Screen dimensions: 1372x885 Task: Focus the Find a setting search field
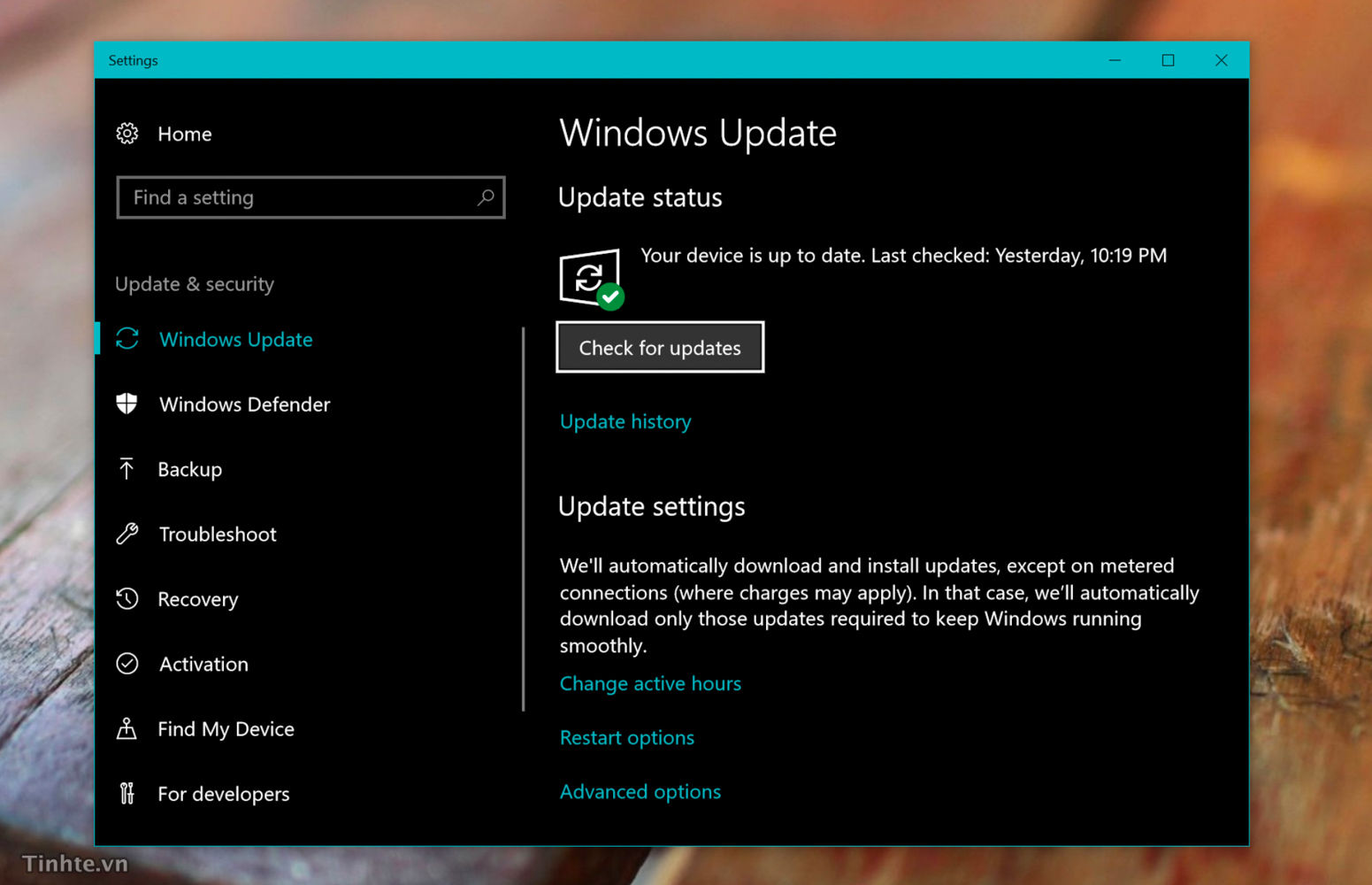(x=310, y=197)
